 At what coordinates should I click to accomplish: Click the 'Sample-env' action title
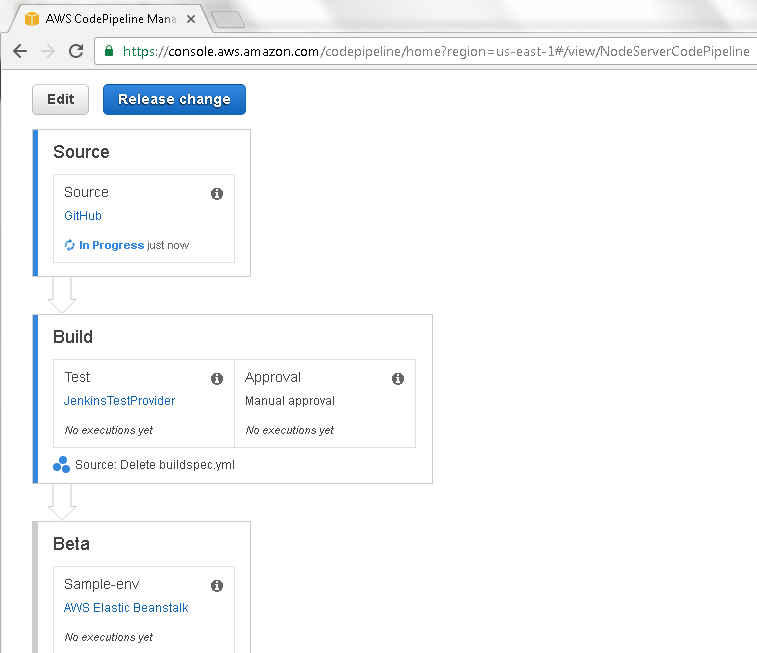102,584
